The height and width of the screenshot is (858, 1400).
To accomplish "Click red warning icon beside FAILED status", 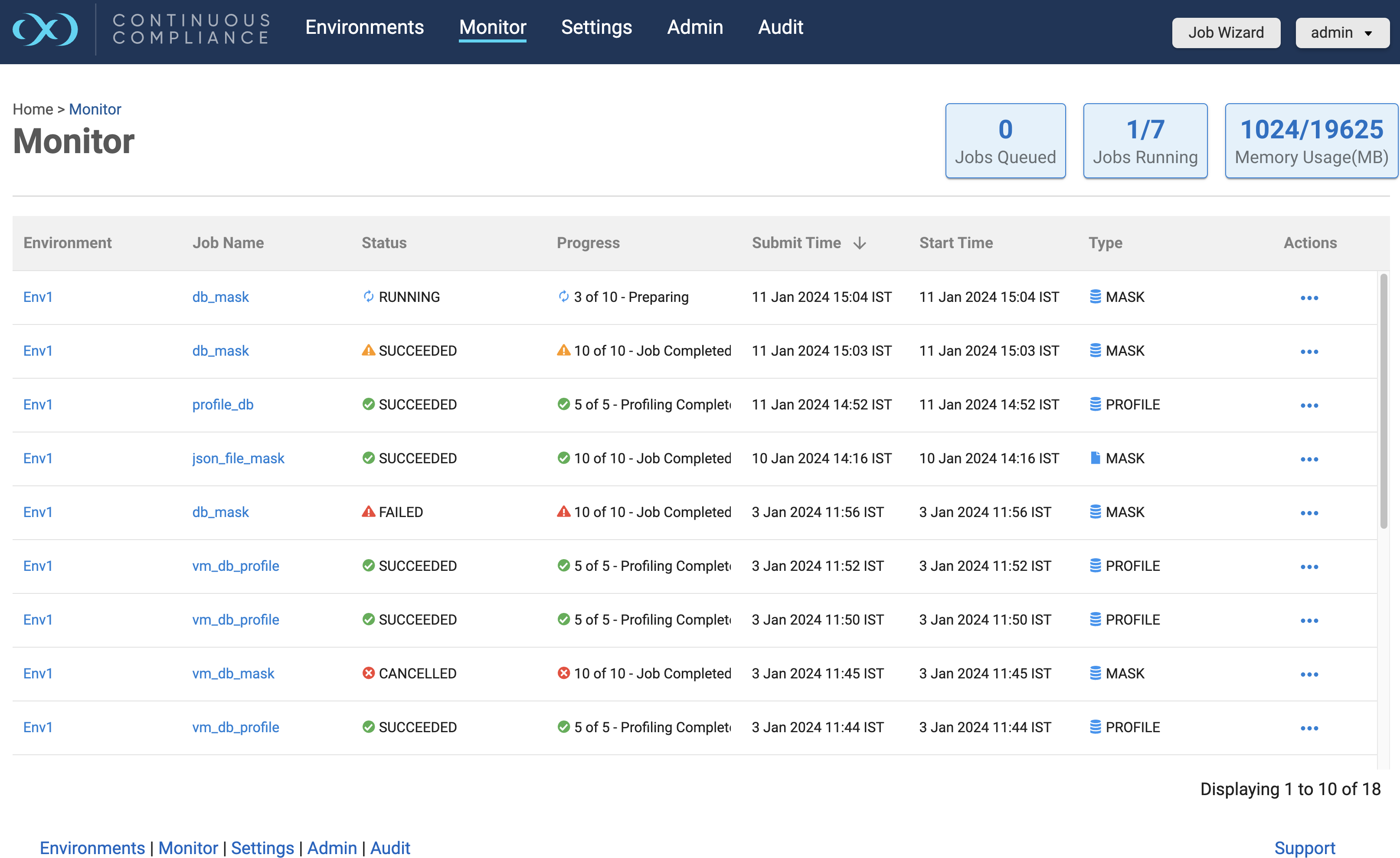I will tap(368, 511).
